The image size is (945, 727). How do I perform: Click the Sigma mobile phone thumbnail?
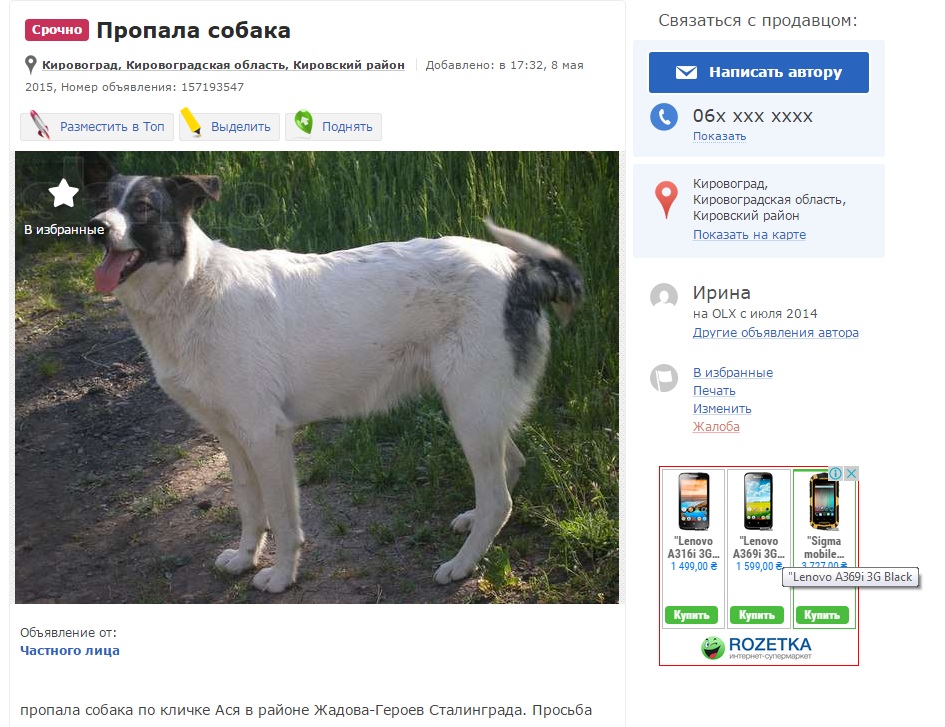coord(823,502)
